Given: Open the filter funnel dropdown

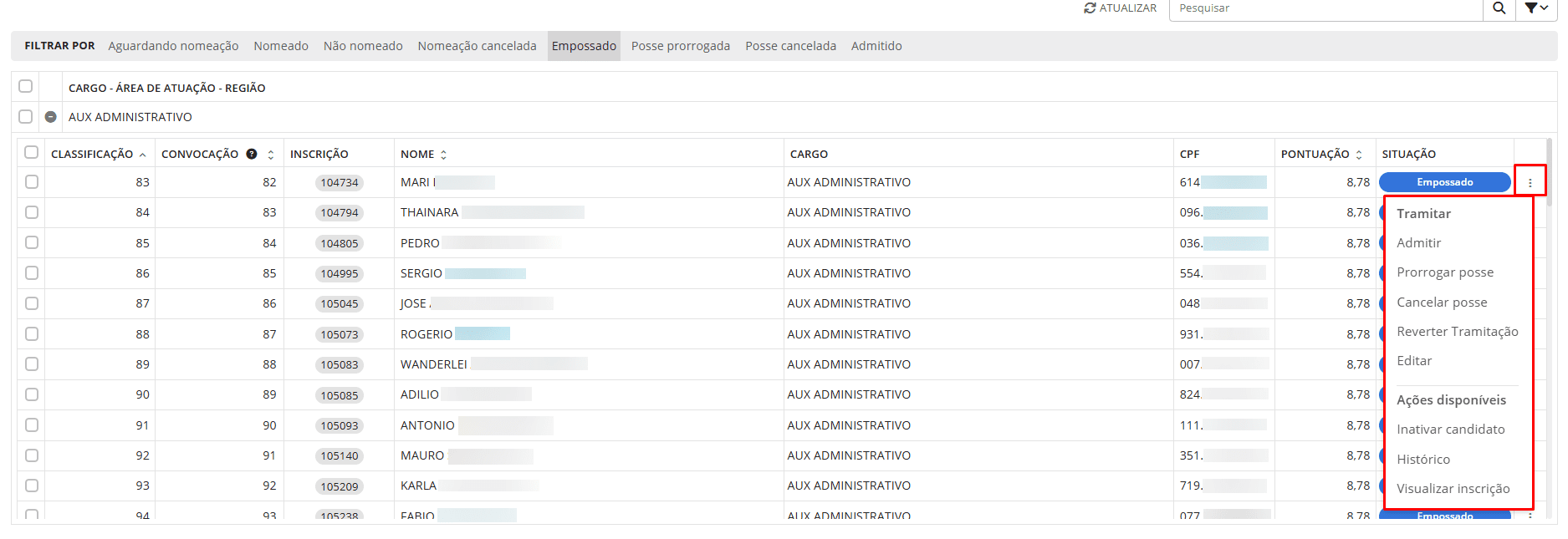Looking at the screenshot, I should click(1536, 8).
